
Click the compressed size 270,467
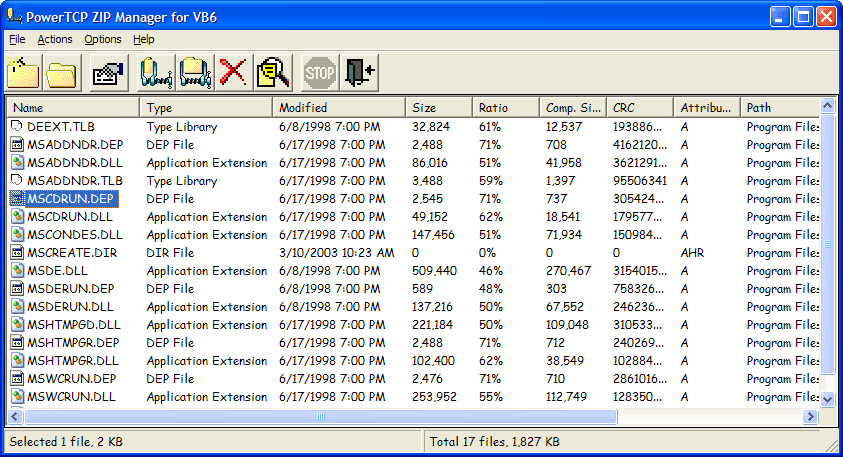[x=568, y=270]
